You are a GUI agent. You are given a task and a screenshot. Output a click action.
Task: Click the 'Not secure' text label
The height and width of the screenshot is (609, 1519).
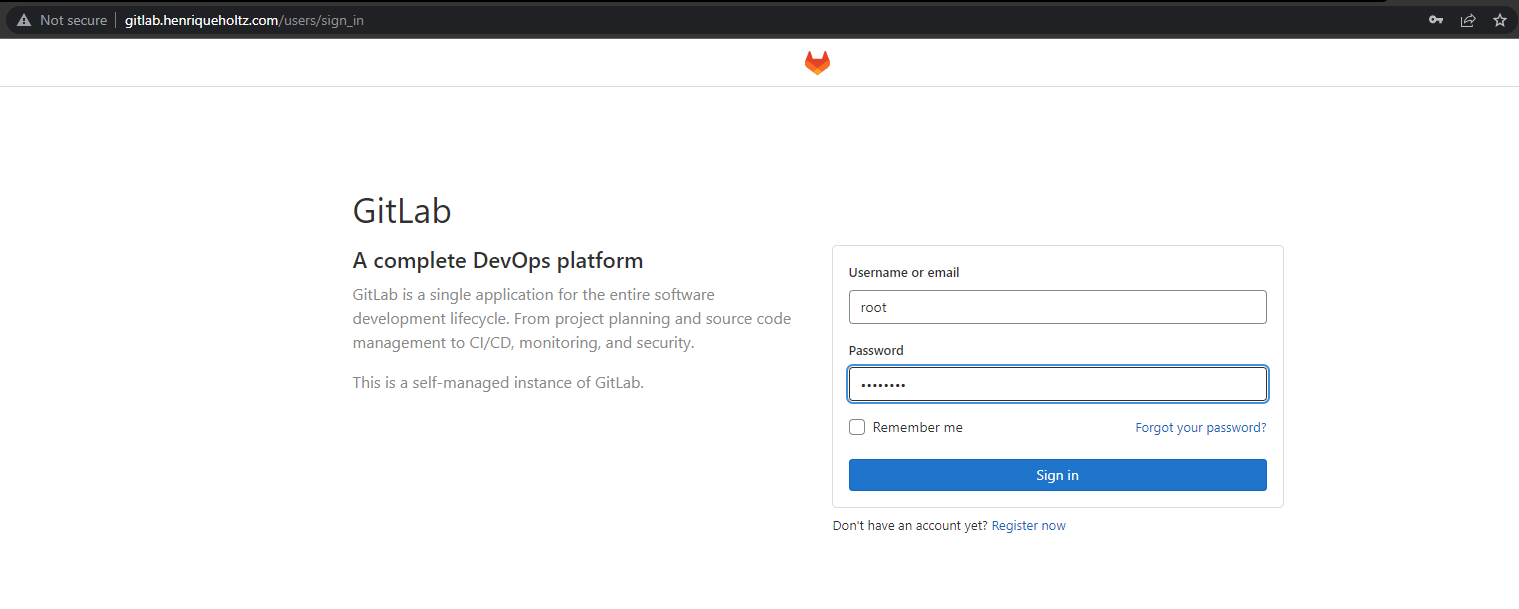pos(73,20)
